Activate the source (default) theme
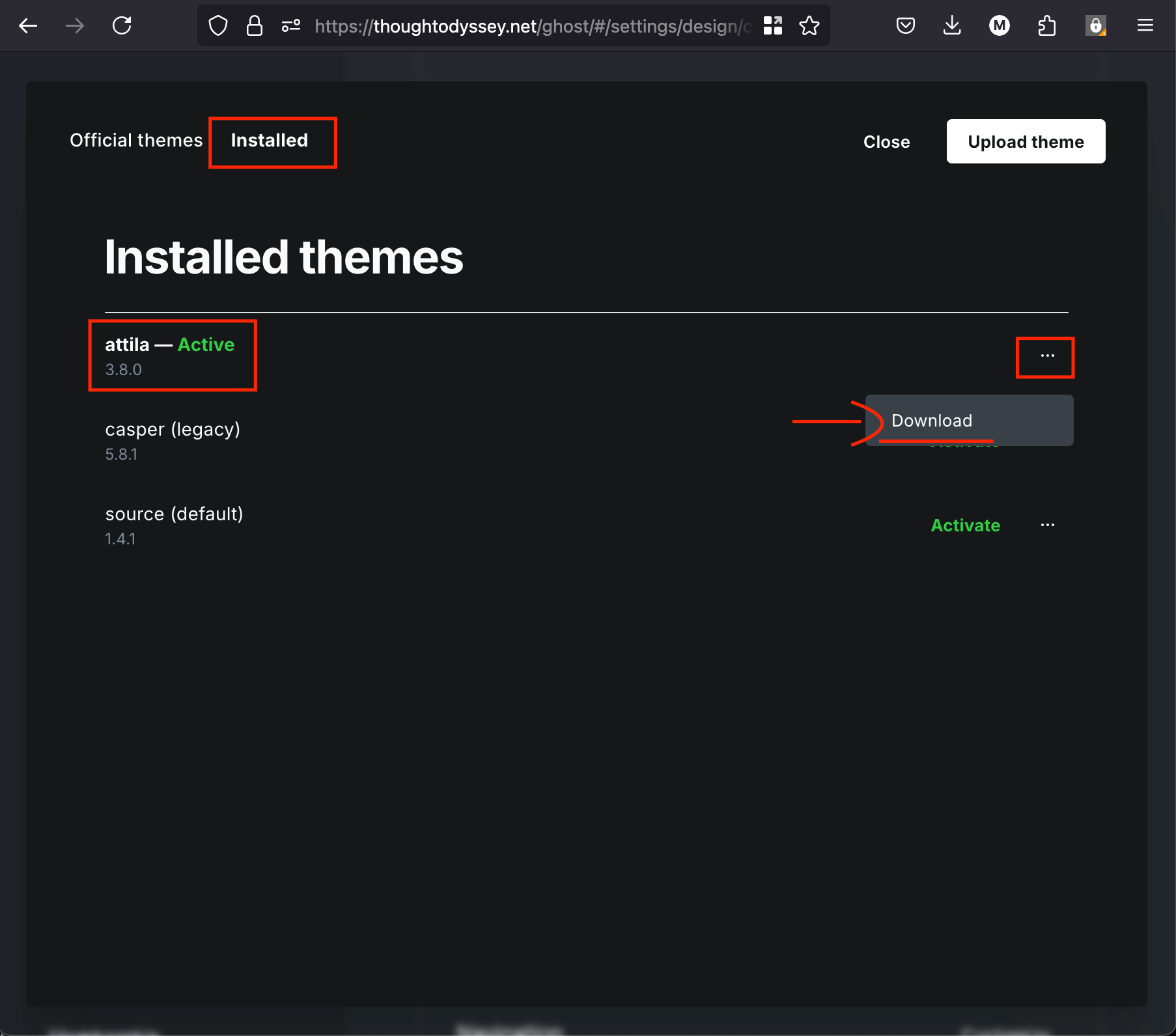The width and height of the screenshot is (1176, 1036). 965,525
